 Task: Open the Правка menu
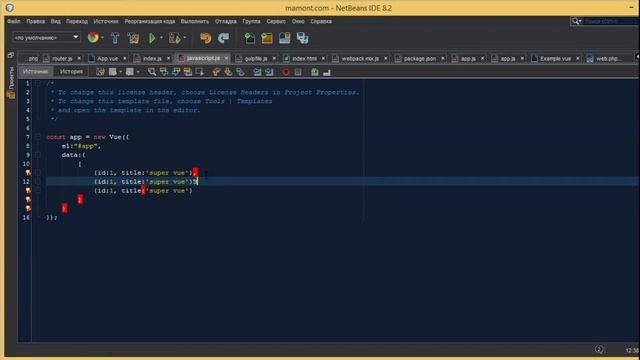point(36,21)
